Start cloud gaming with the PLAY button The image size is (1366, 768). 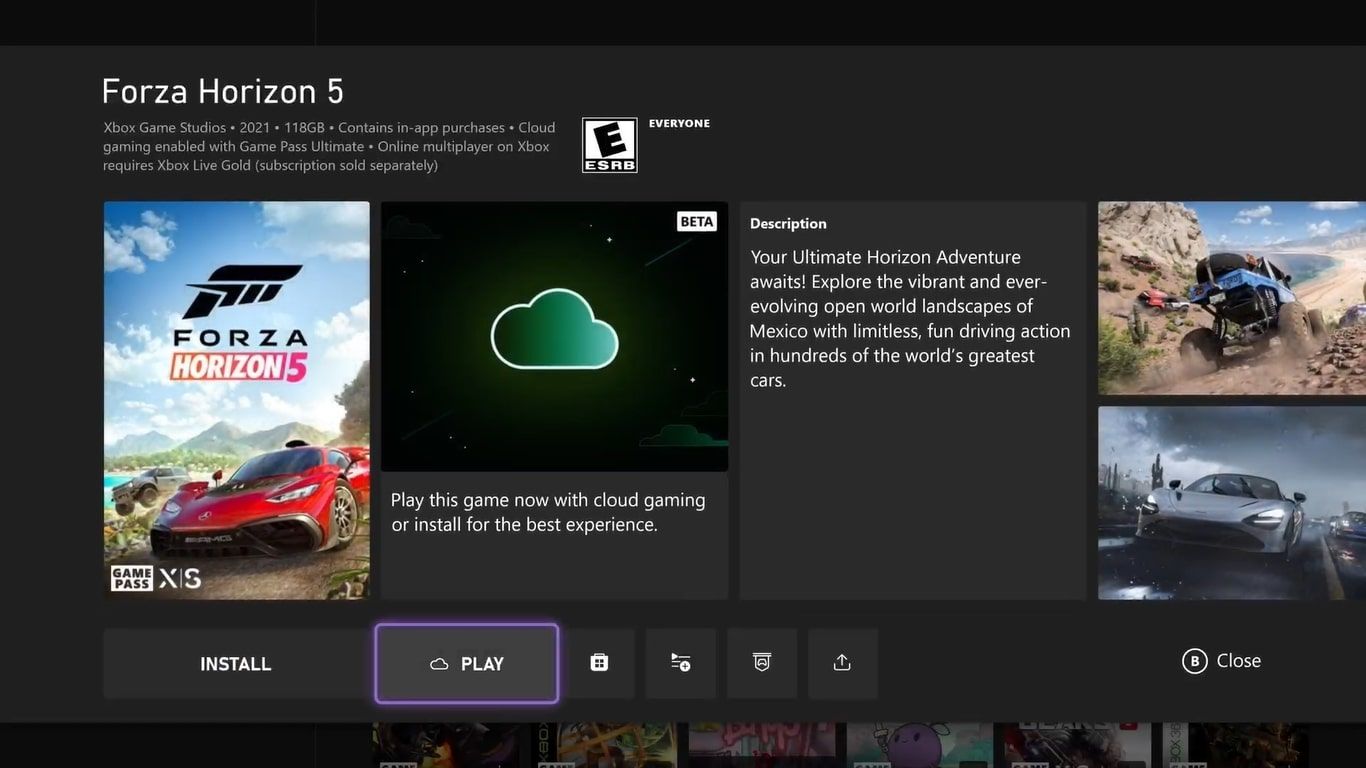pos(467,664)
